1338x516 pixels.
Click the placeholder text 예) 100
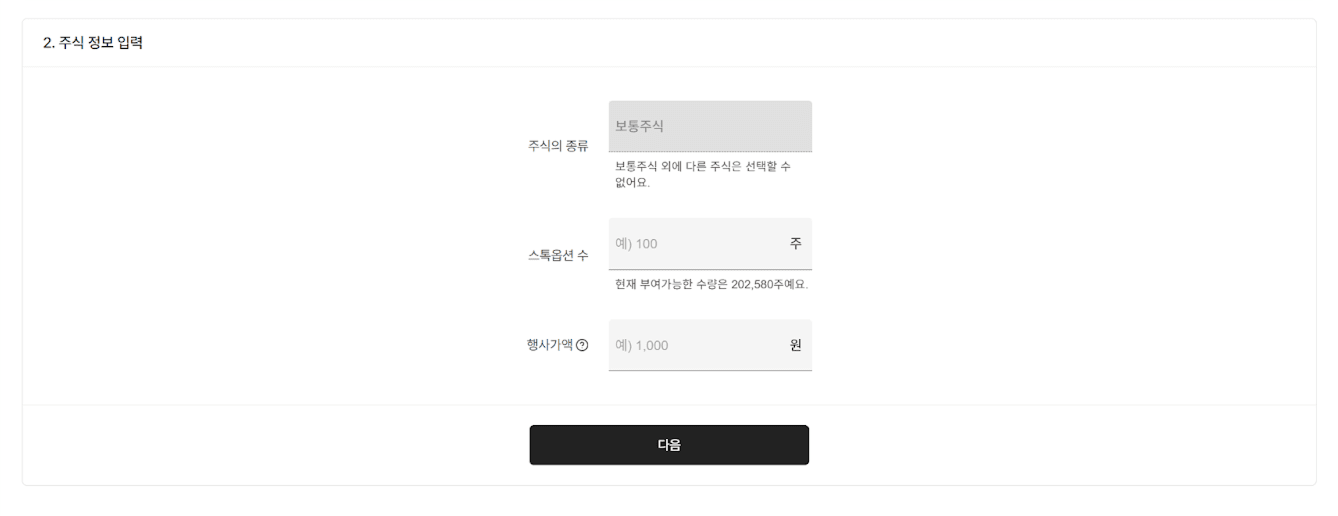pos(636,244)
